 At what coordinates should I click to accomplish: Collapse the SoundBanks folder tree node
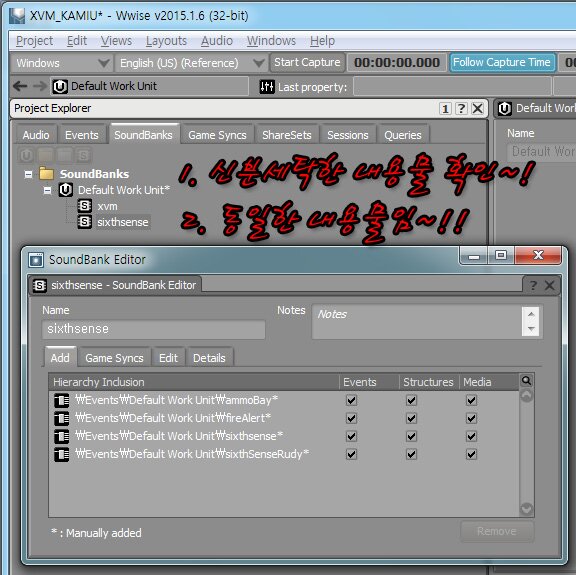pos(28,174)
